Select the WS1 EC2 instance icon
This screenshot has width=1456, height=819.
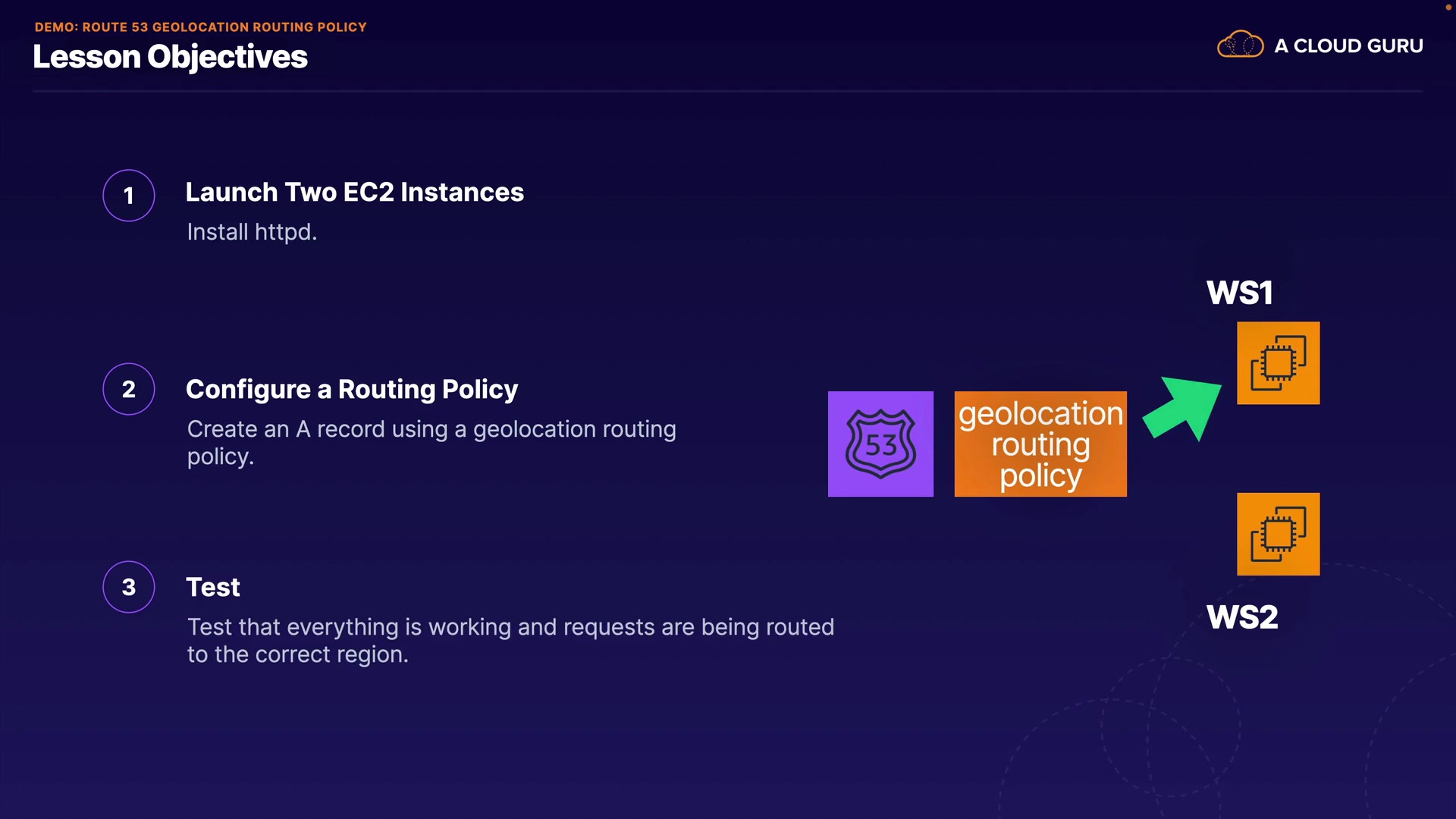pos(1278,363)
